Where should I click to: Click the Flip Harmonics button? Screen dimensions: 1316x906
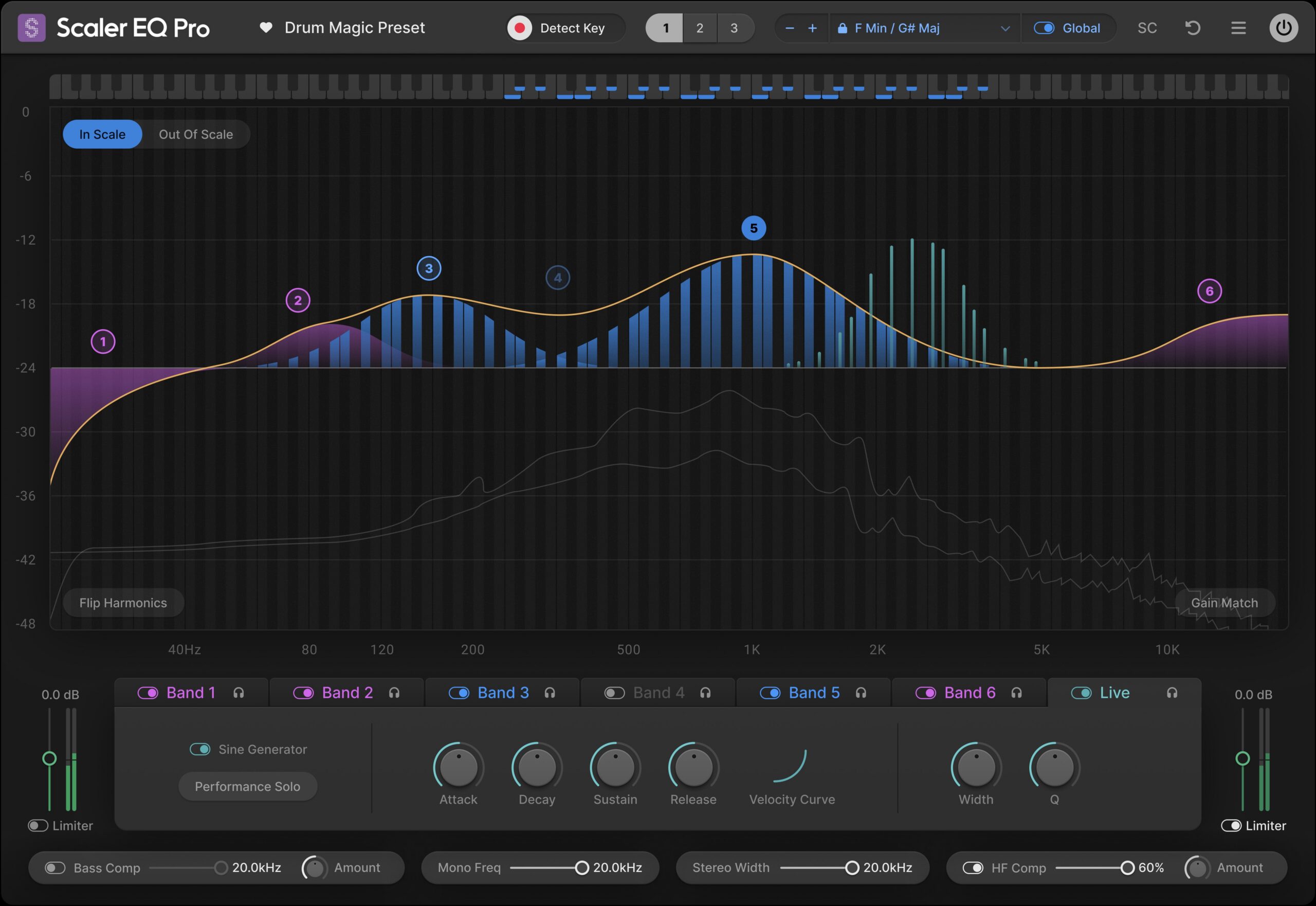(123, 603)
